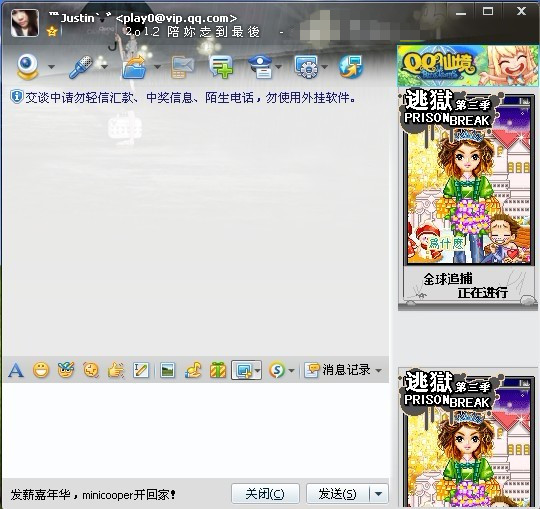
Task: Expand the applications options arrow
Action: tap(324, 67)
